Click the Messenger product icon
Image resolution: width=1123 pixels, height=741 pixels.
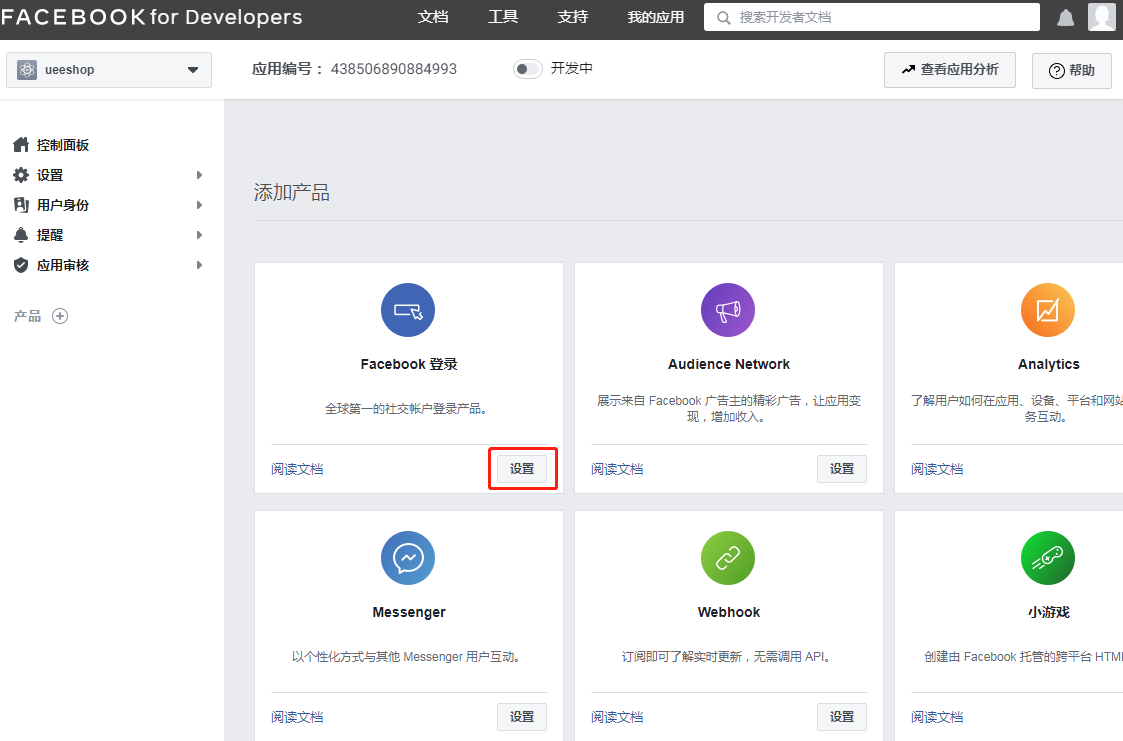tap(408, 558)
